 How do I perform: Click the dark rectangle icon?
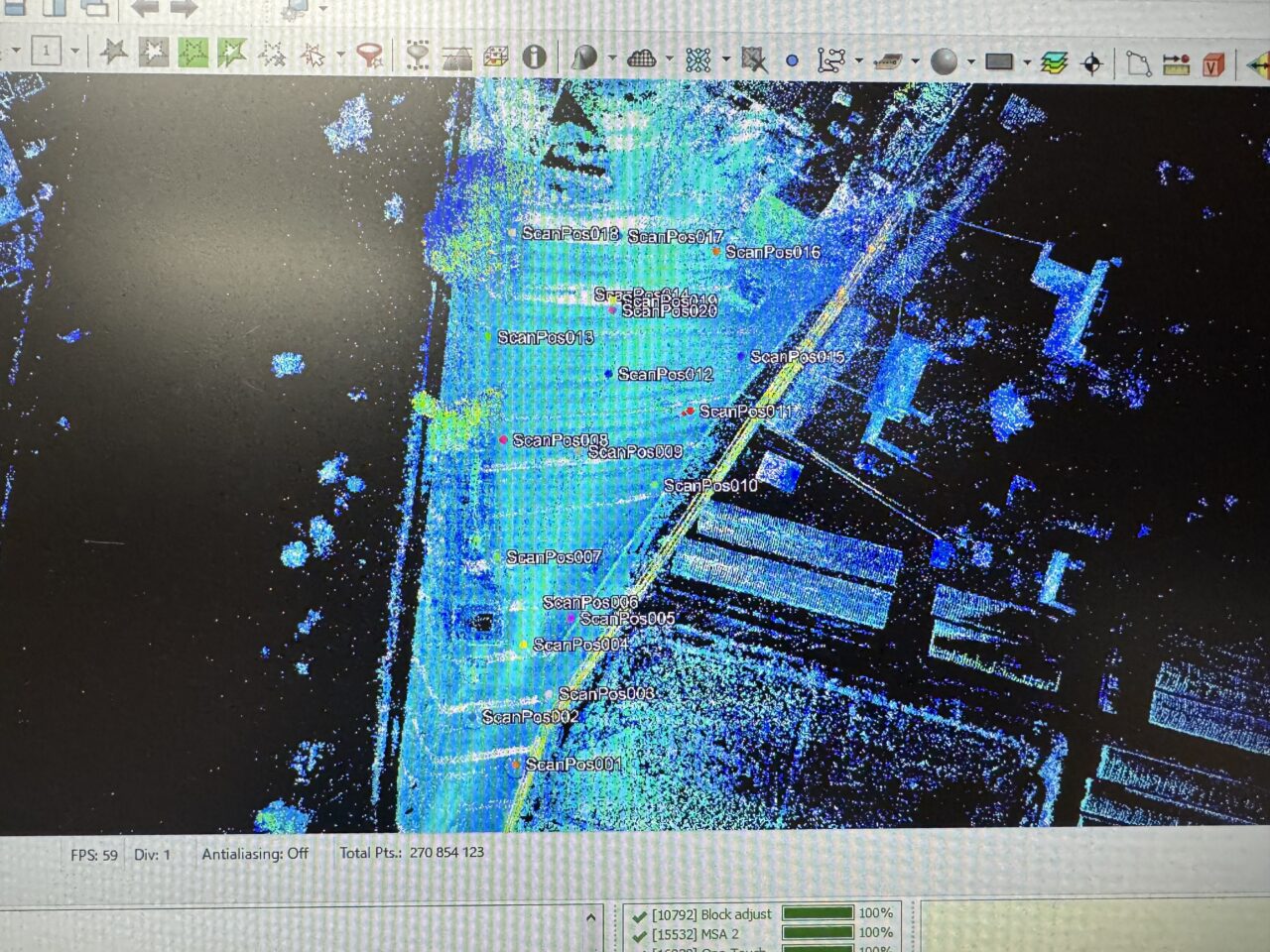(999, 62)
